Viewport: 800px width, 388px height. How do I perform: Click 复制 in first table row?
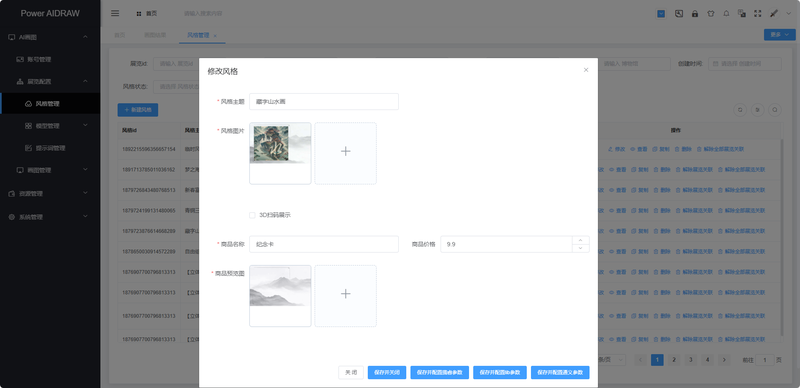pyautogui.click(x=660, y=149)
